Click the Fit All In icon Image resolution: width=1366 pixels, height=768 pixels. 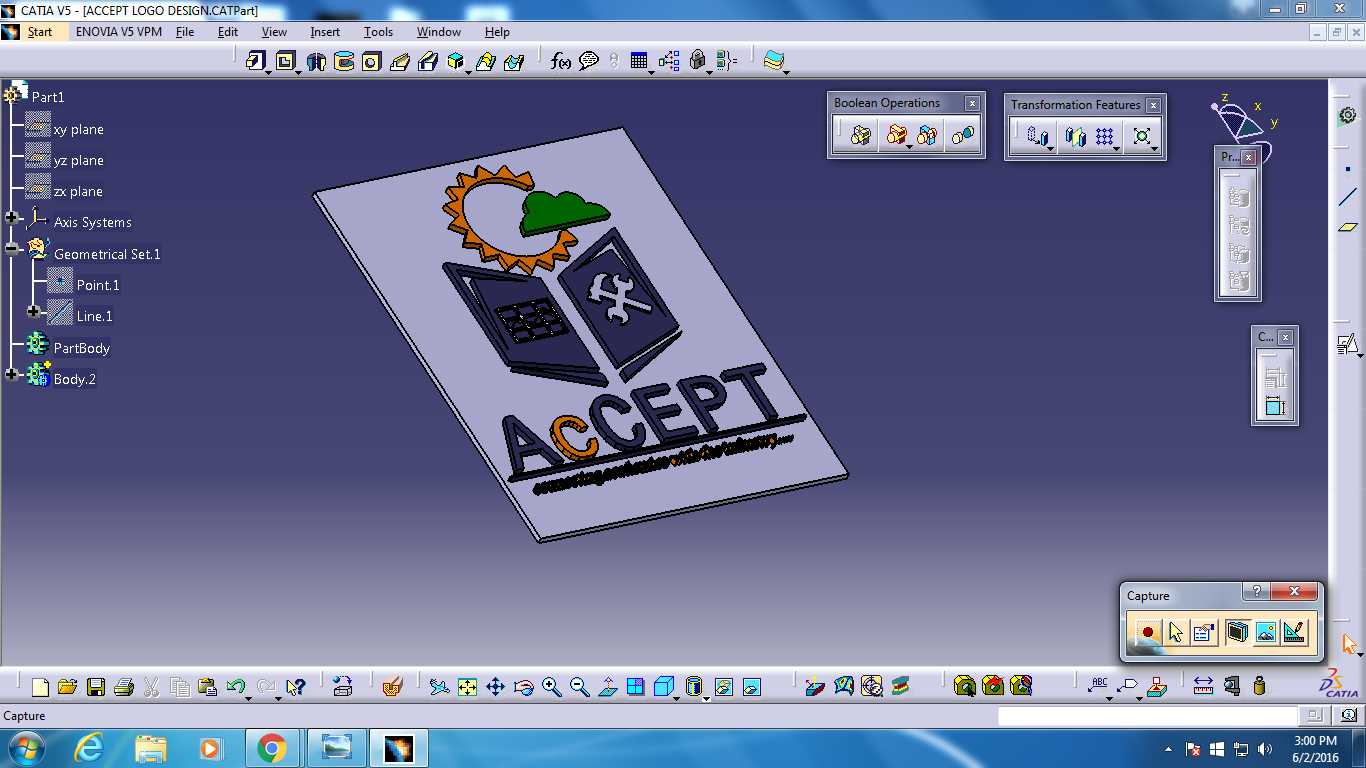point(467,687)
